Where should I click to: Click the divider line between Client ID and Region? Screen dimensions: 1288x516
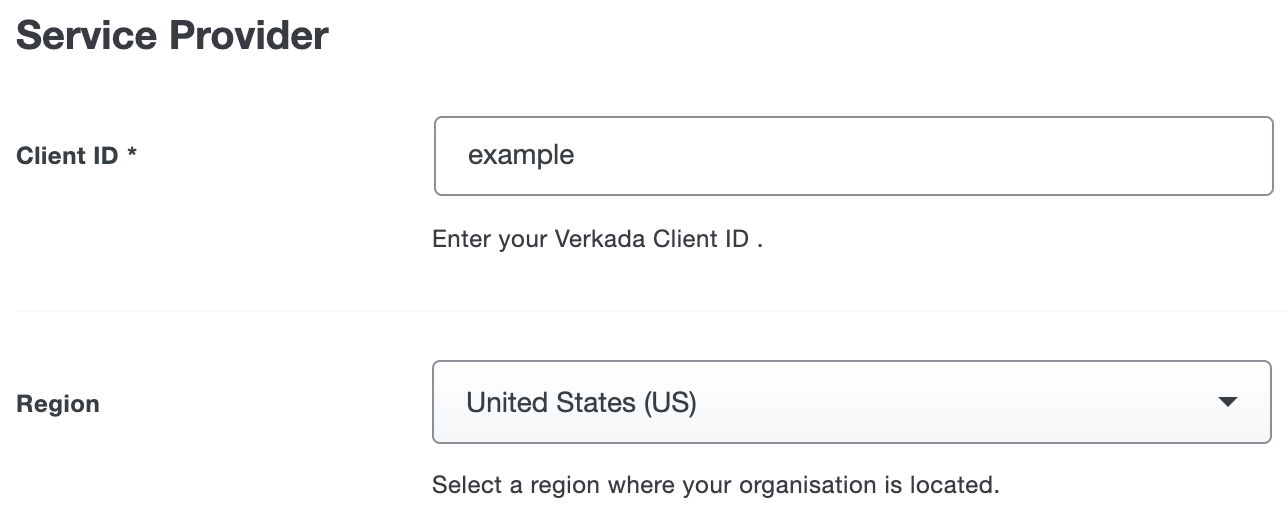650,311
